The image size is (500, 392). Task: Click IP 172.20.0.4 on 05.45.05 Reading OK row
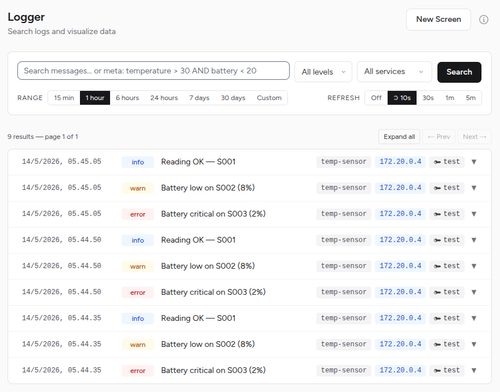(400, 162)
